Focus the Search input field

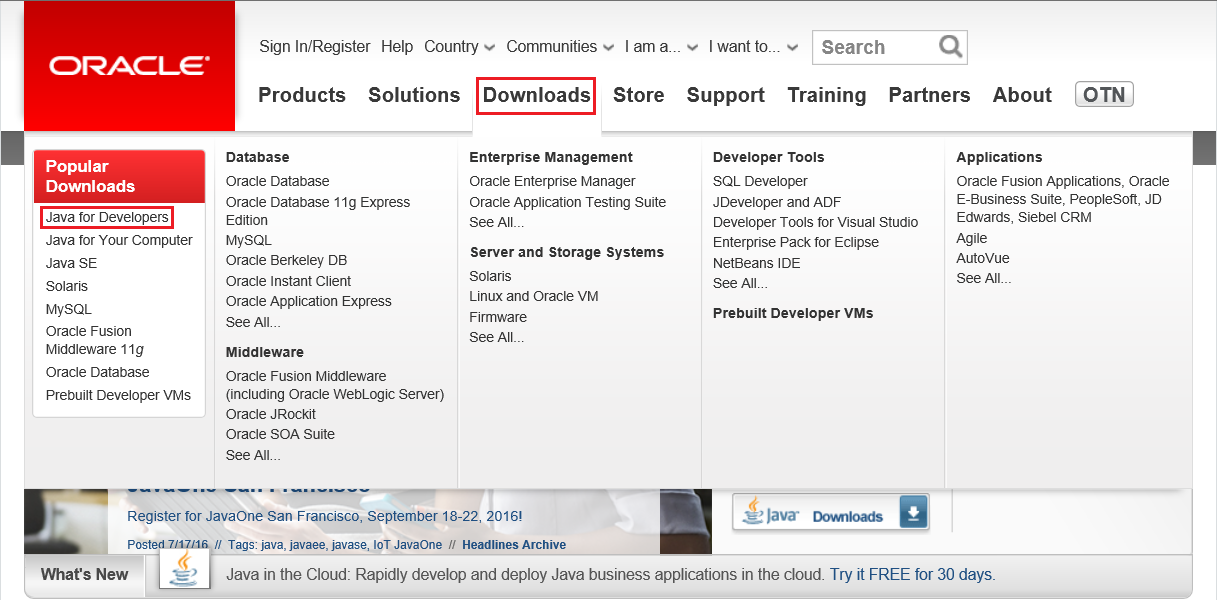pyautogui.click(x=877, y=47)
